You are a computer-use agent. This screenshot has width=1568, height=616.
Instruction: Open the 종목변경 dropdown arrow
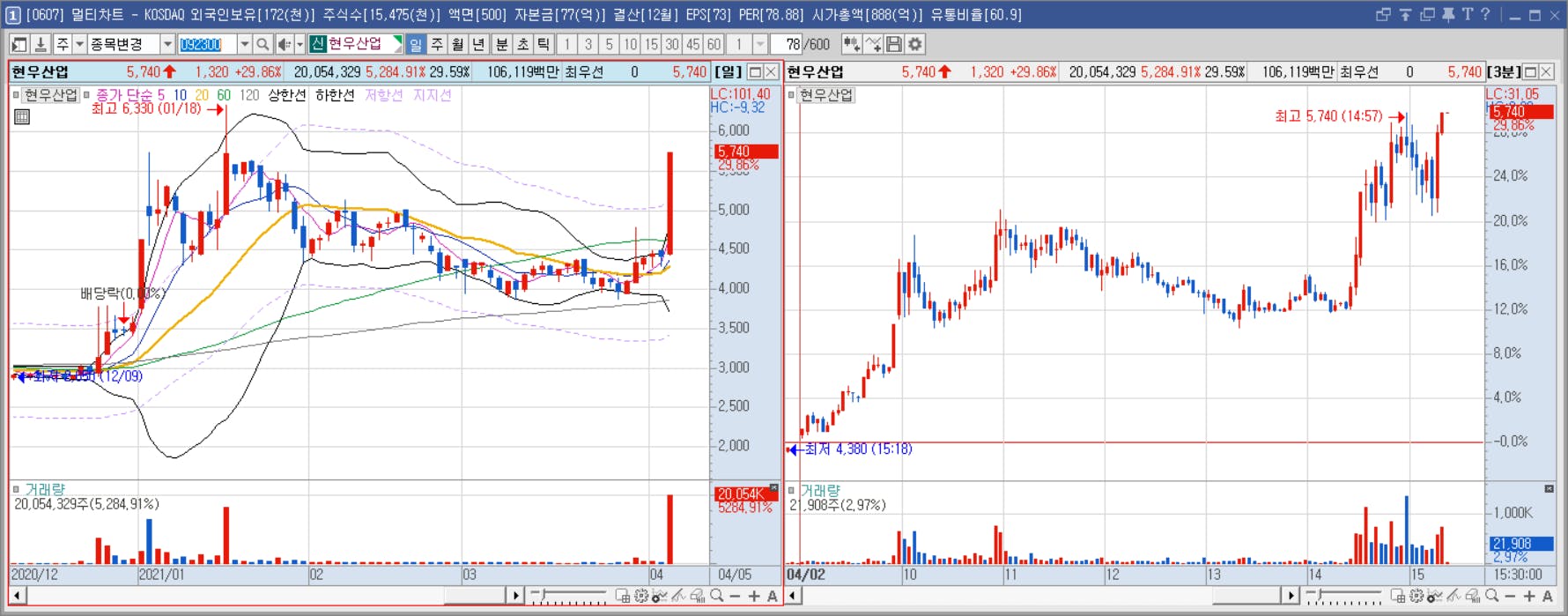[167, 44]
